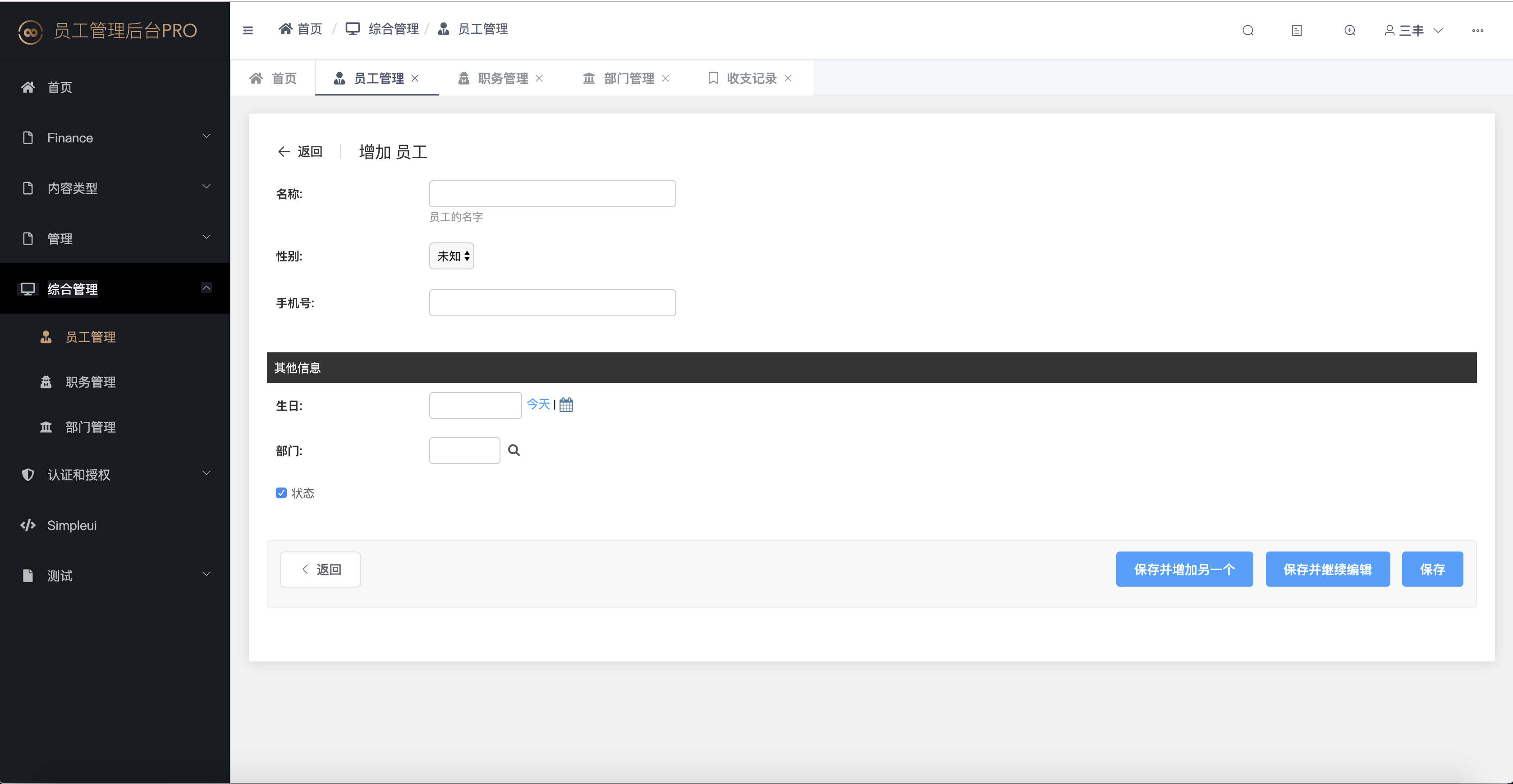Click the document icon in top bar

click(1297, 31)
